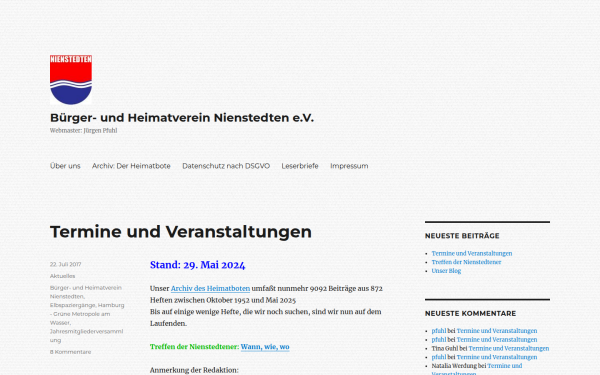Open the Elbspaziergänge tag
The width and height of the screenshot is (600, 375).
pos(72,305)
